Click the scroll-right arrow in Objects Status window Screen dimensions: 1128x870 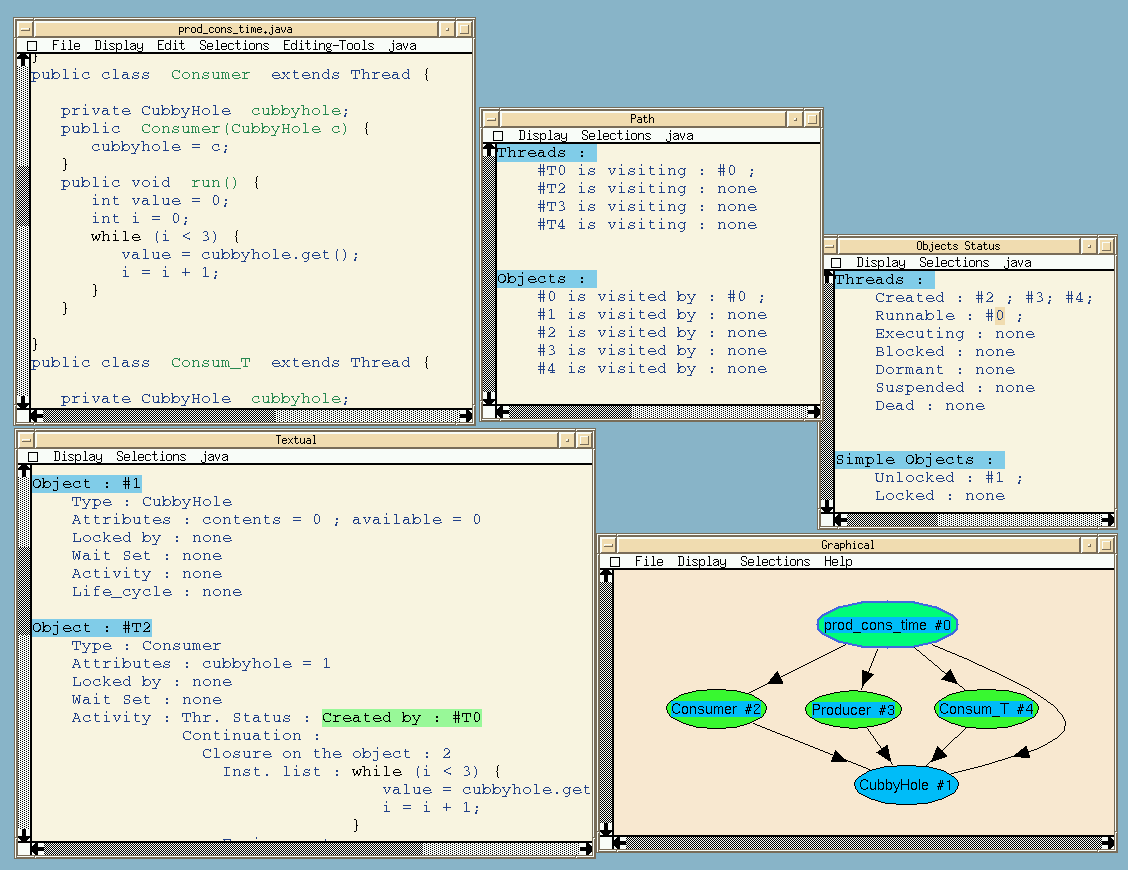1108,520
